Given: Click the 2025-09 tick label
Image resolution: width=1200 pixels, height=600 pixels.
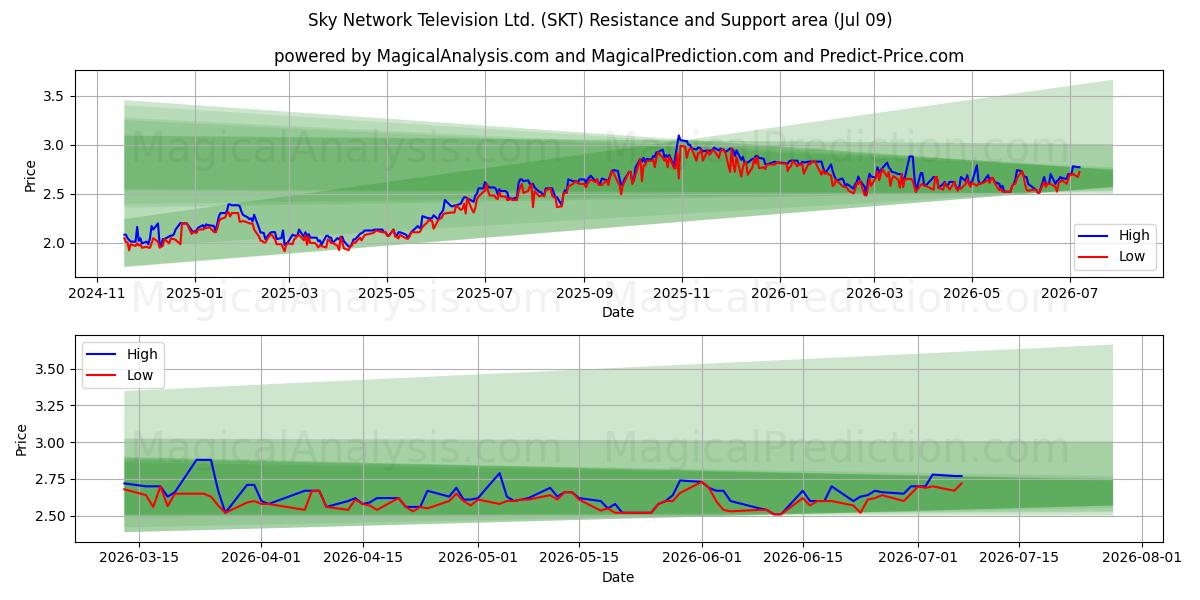Looking at the screenshot, I should click(x=584, y=293).
